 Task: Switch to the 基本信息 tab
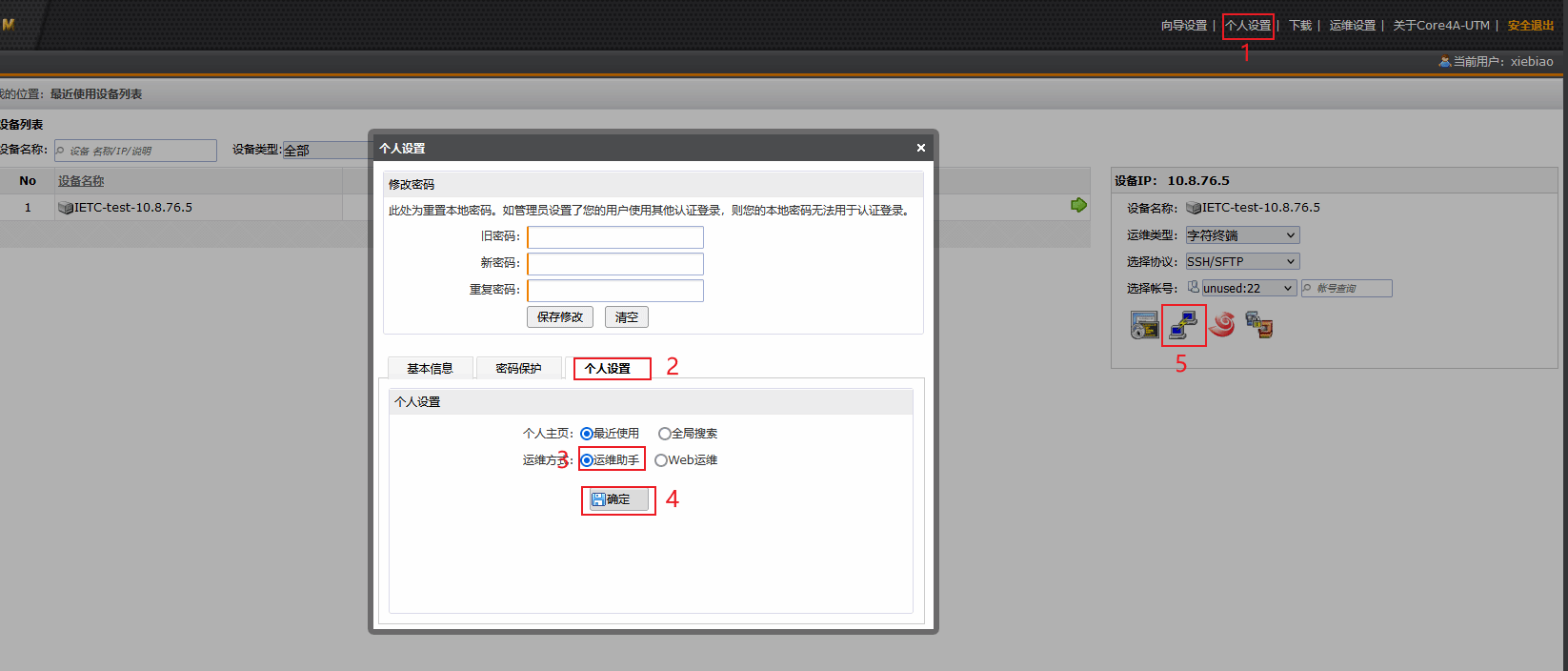click(430, 369)
